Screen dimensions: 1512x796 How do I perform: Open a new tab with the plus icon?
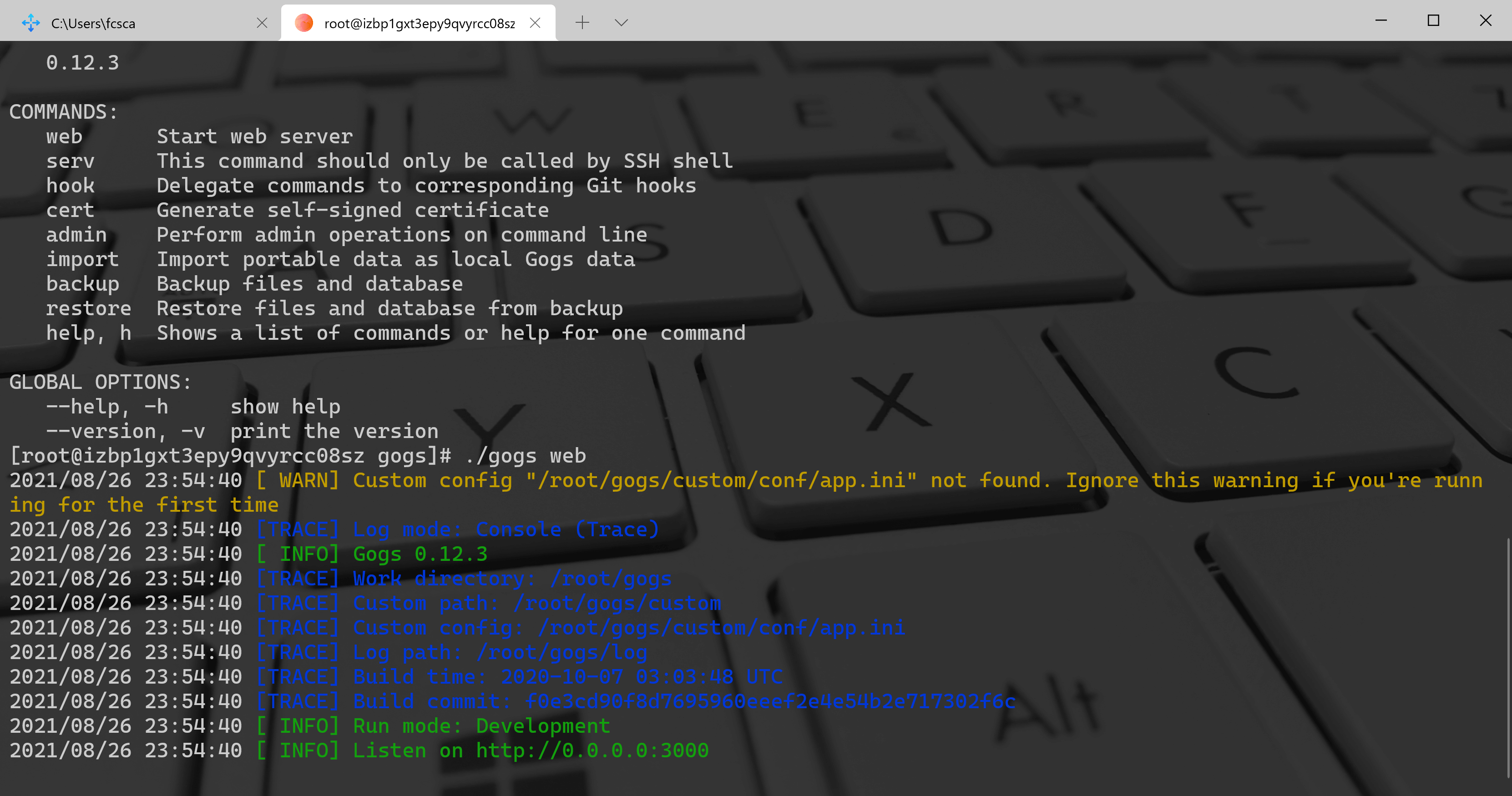pyautogui.click(x=582, y=23)
